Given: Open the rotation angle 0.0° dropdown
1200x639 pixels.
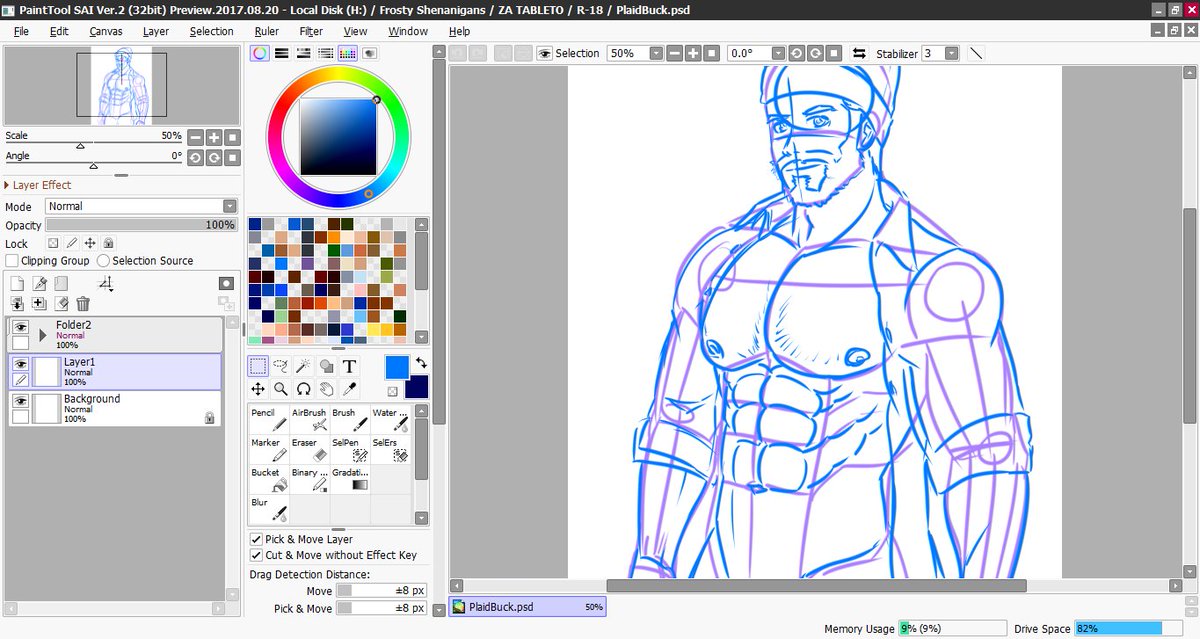Looking at the screenshot, I should click(x=777, y=53).
